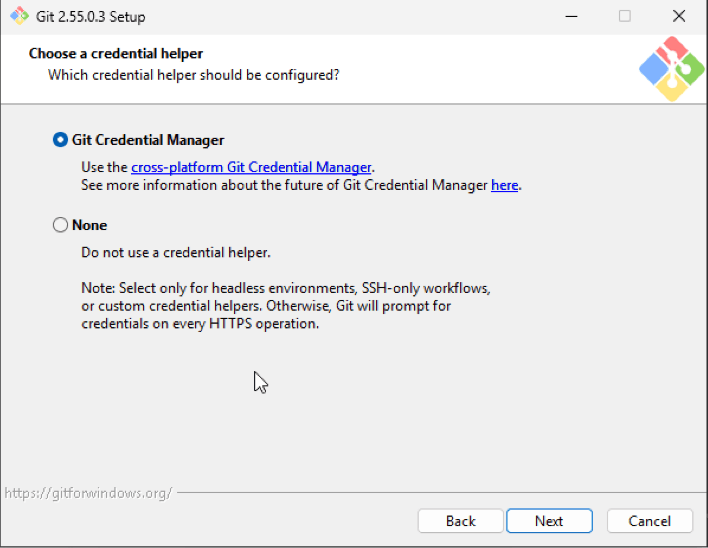Click the large Git logo in the header
Viewport: 708px width, 548px height.
(x=671, y=69)
